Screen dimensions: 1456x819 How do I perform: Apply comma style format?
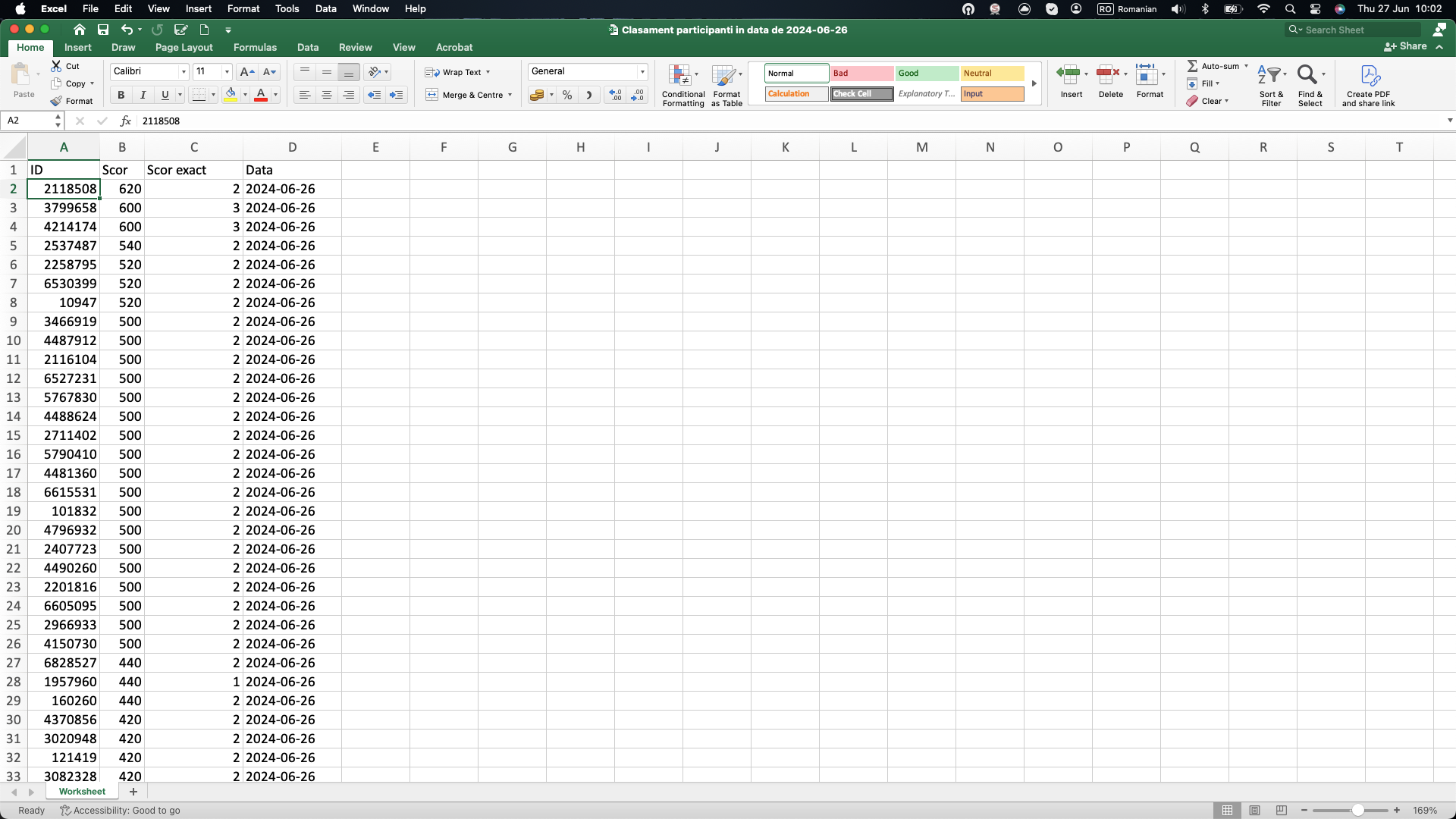point(588,95)
